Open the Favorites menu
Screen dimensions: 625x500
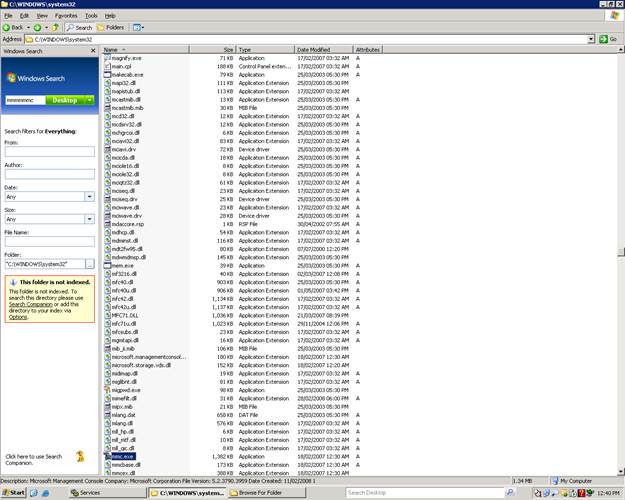(x=66, y=16)
